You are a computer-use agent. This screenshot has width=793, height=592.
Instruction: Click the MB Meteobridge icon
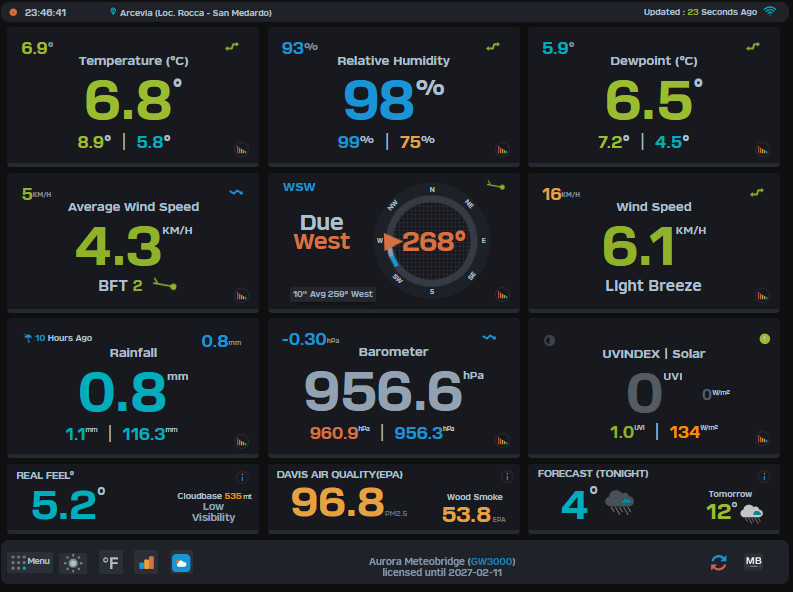(x=754, y=562)
